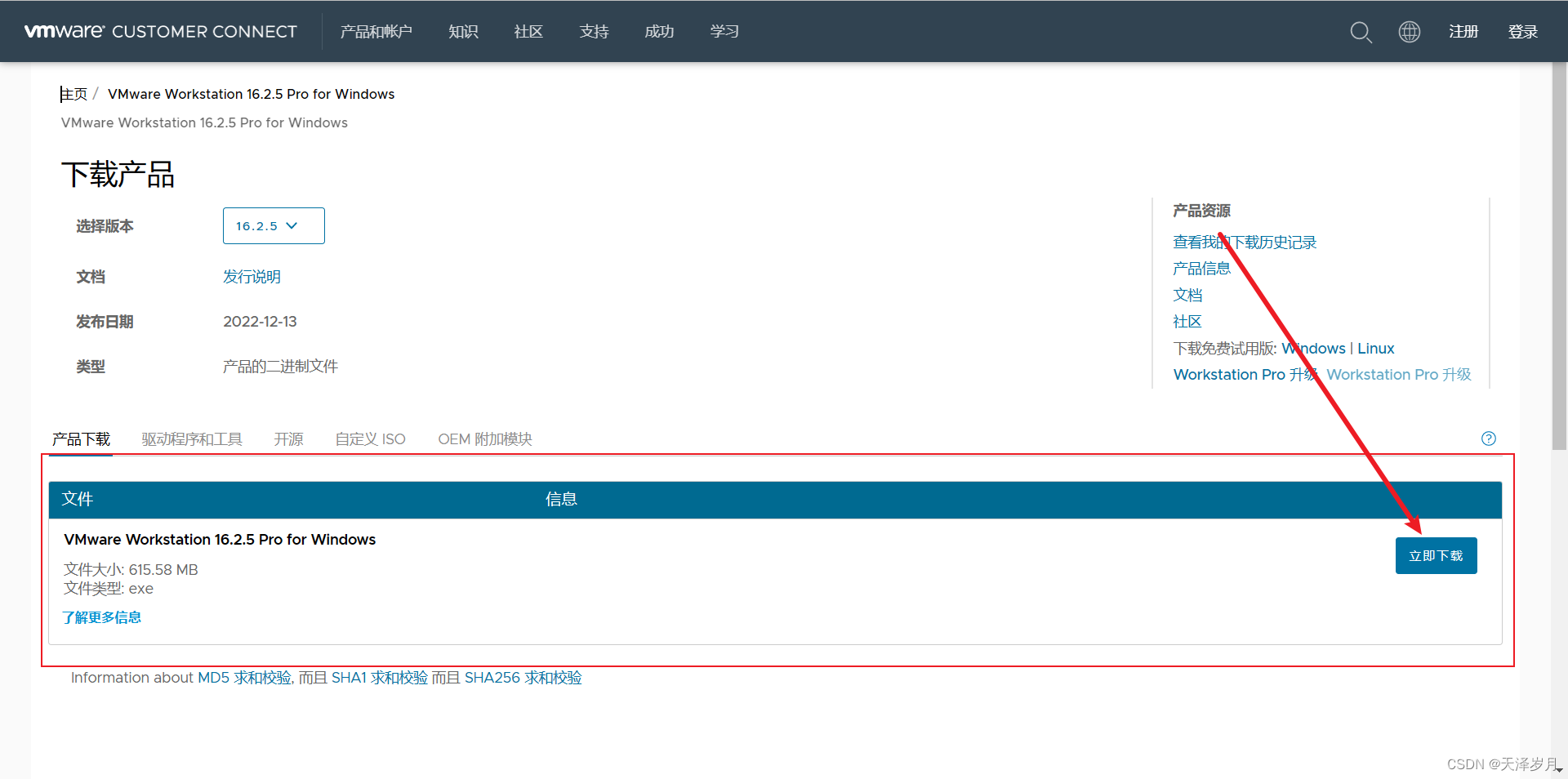
Task: Open the 支持 menu
Action: click(x=594, y=31)
